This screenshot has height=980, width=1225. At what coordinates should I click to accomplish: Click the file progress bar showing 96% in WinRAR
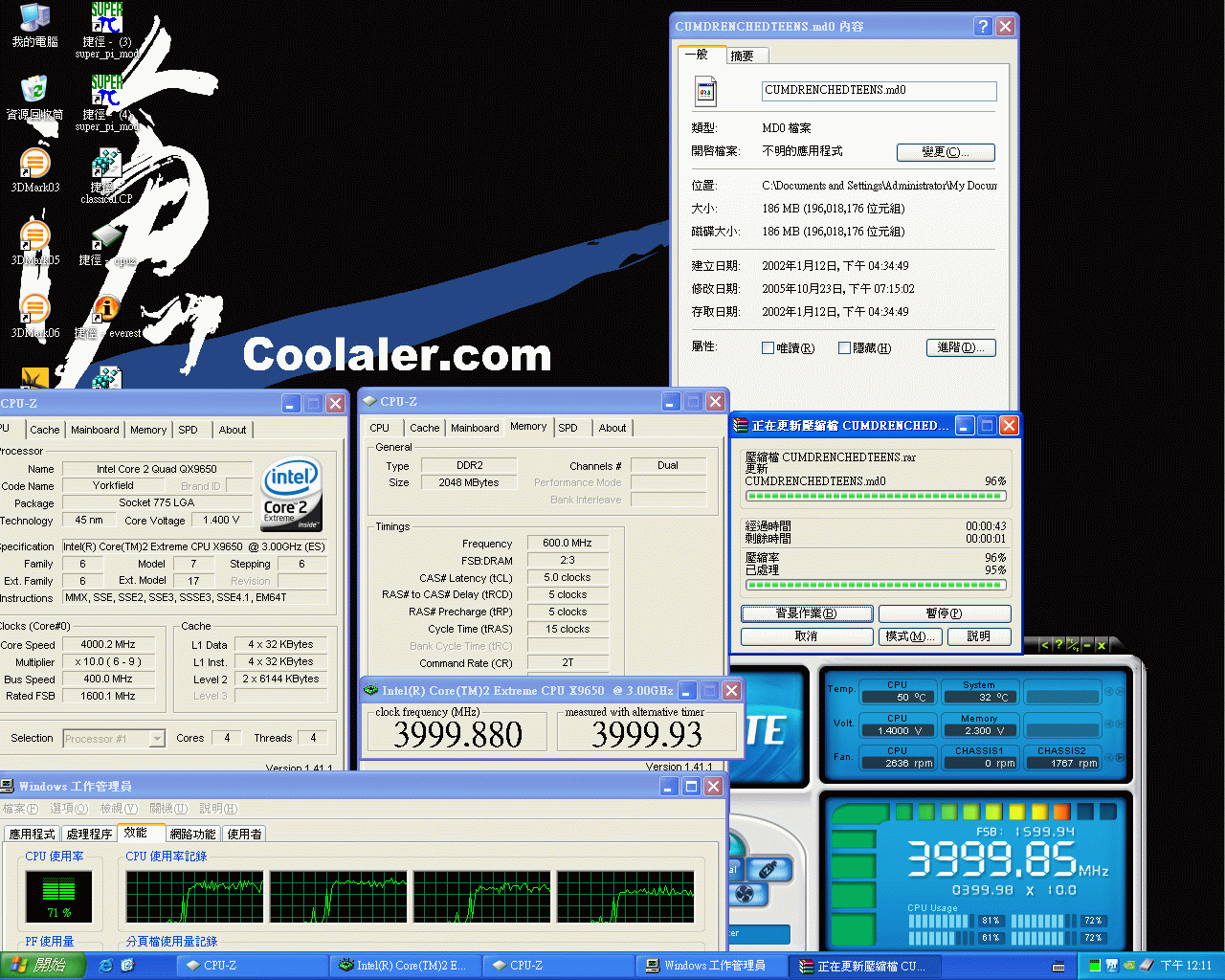click(x=876, y=496)
